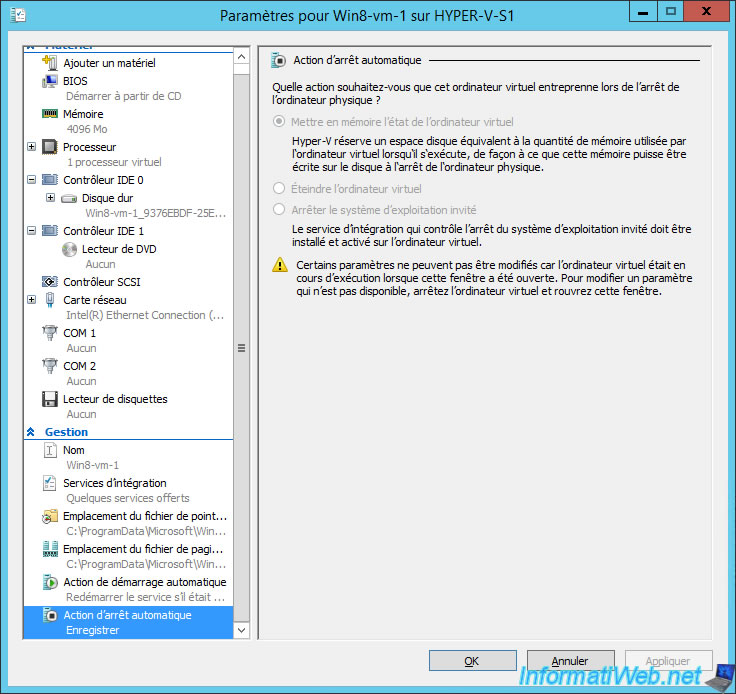Click the Contrôleur IDE 1 icon
The width and height of the screenshot is (736, 694).
(x=50, y=231)
